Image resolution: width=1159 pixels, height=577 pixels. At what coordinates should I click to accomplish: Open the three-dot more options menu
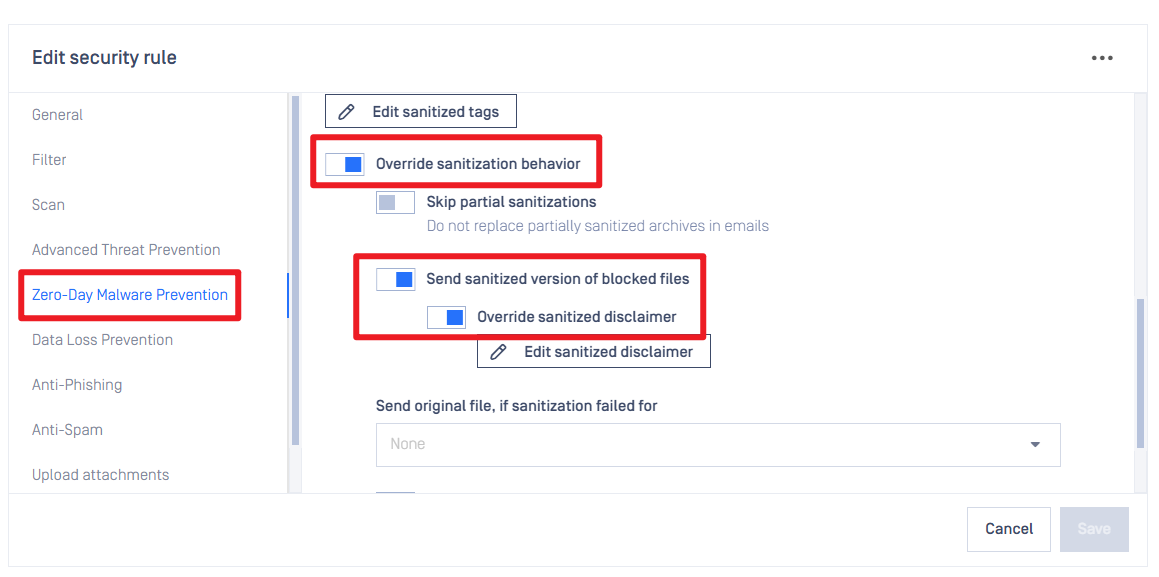tap(1101, 58)
